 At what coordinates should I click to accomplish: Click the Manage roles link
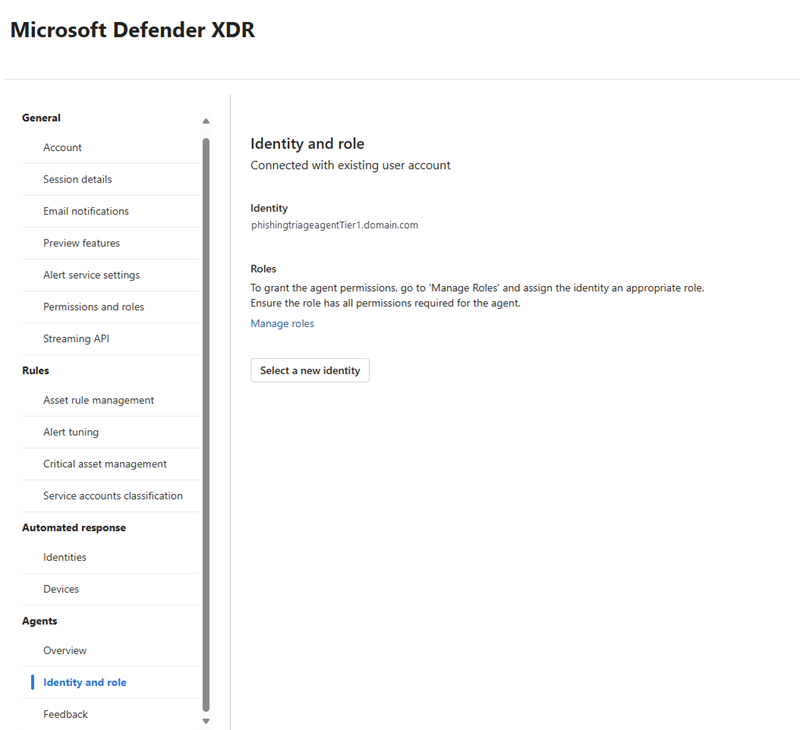[282, 323]
